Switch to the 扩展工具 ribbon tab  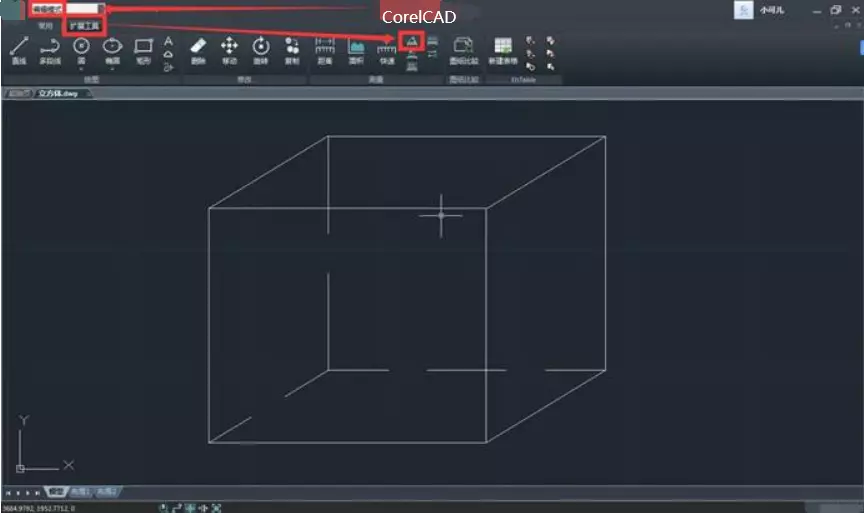click(x=84, y=26)
